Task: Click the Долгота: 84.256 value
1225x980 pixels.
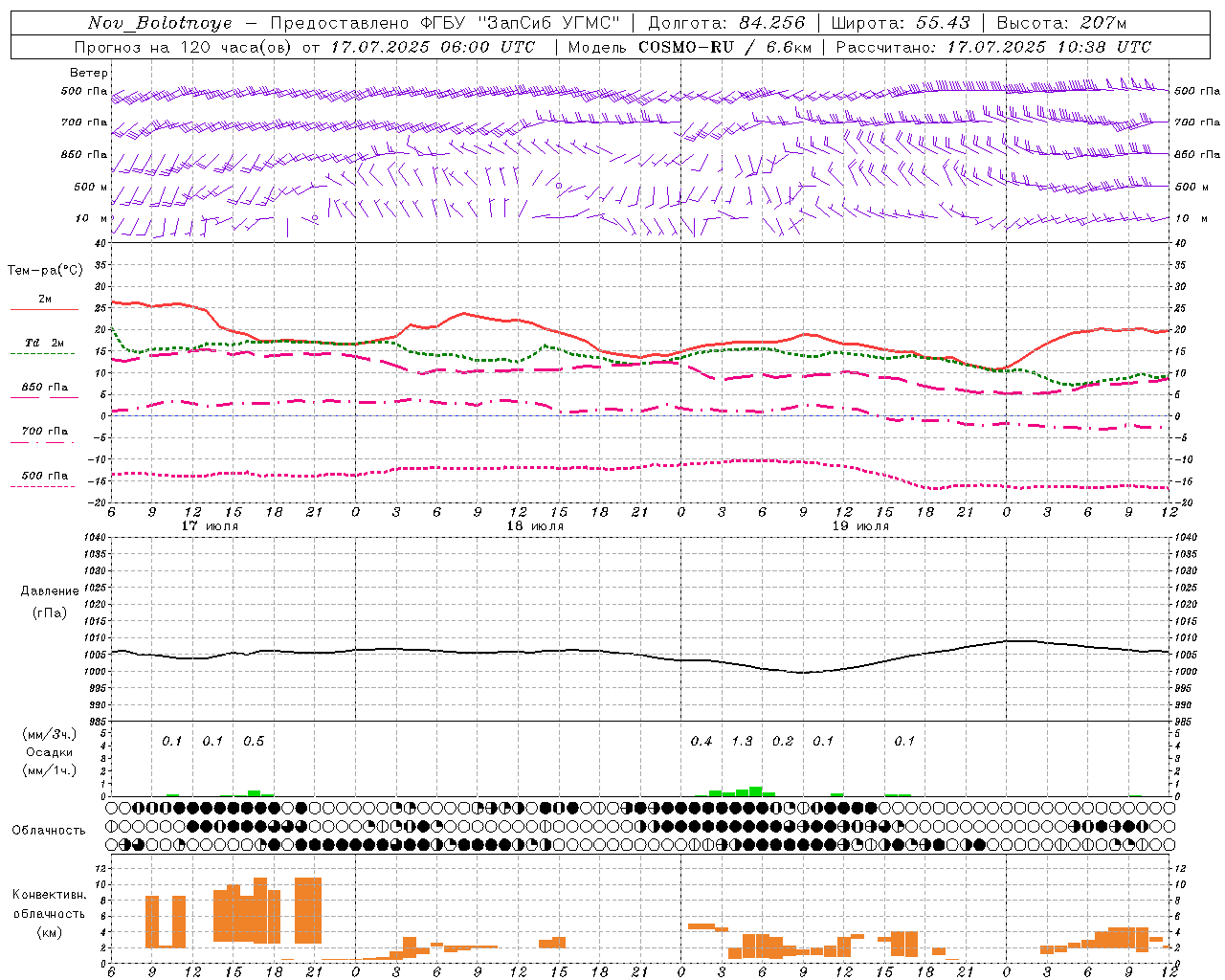Action: [726, 23]
